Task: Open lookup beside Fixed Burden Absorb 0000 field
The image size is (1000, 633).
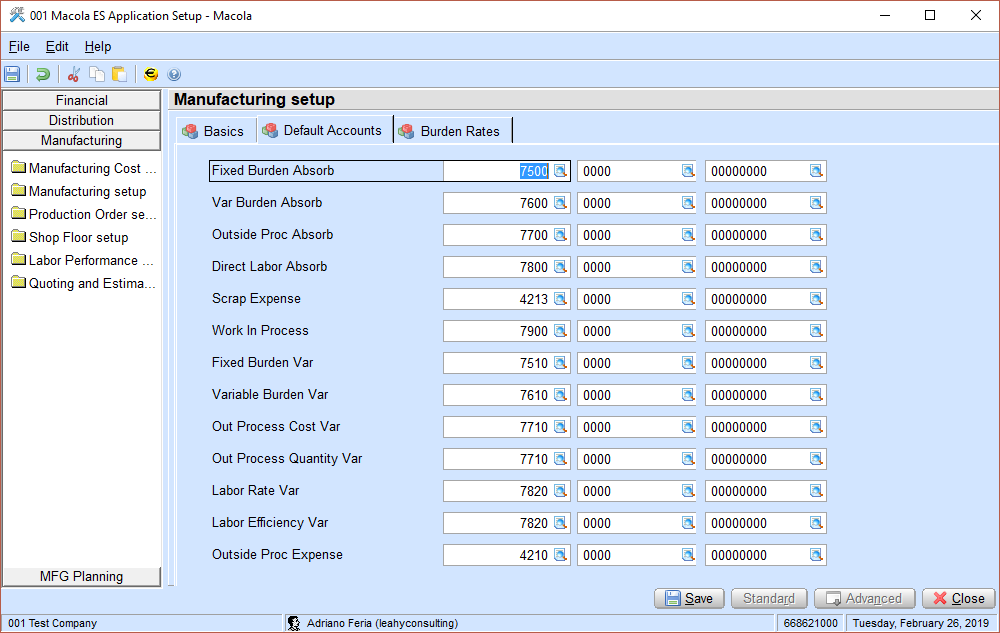Action: pyautogui.click(x=688, y=171)
